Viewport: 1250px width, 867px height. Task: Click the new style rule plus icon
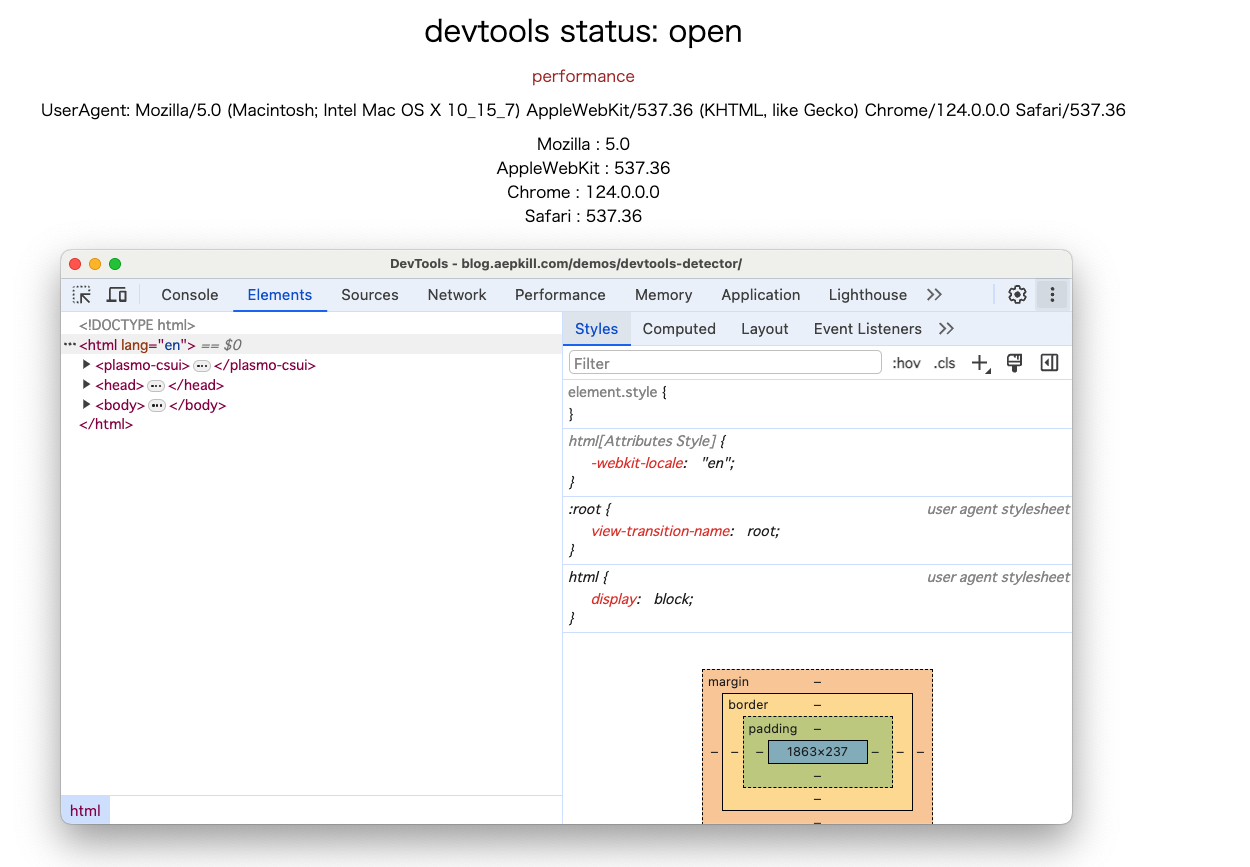[980, 363]
